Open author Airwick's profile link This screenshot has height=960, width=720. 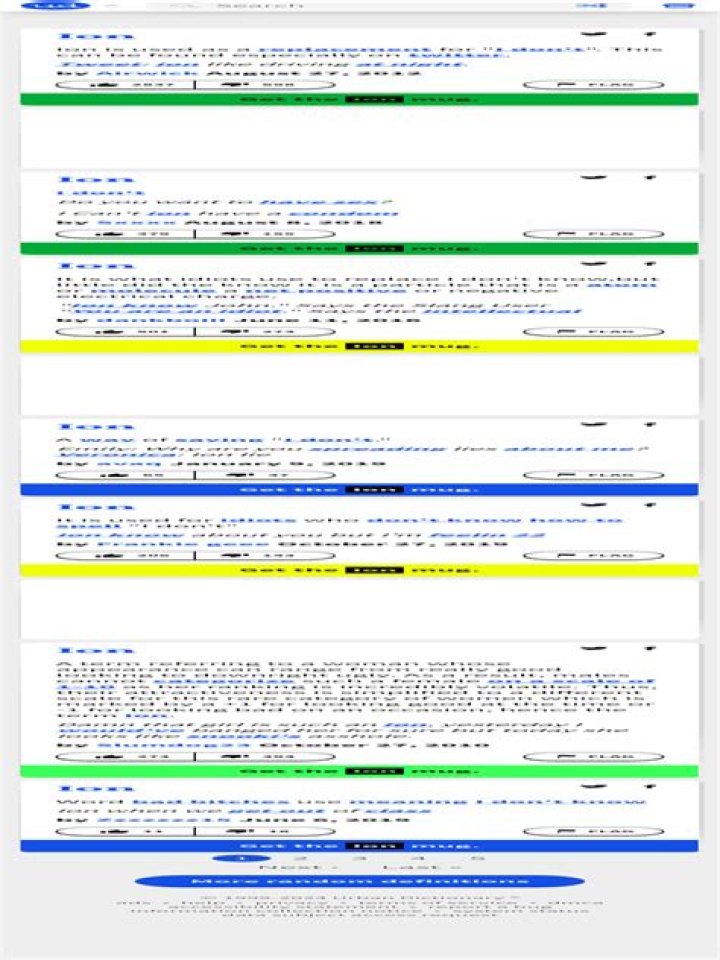pos(146,73)
